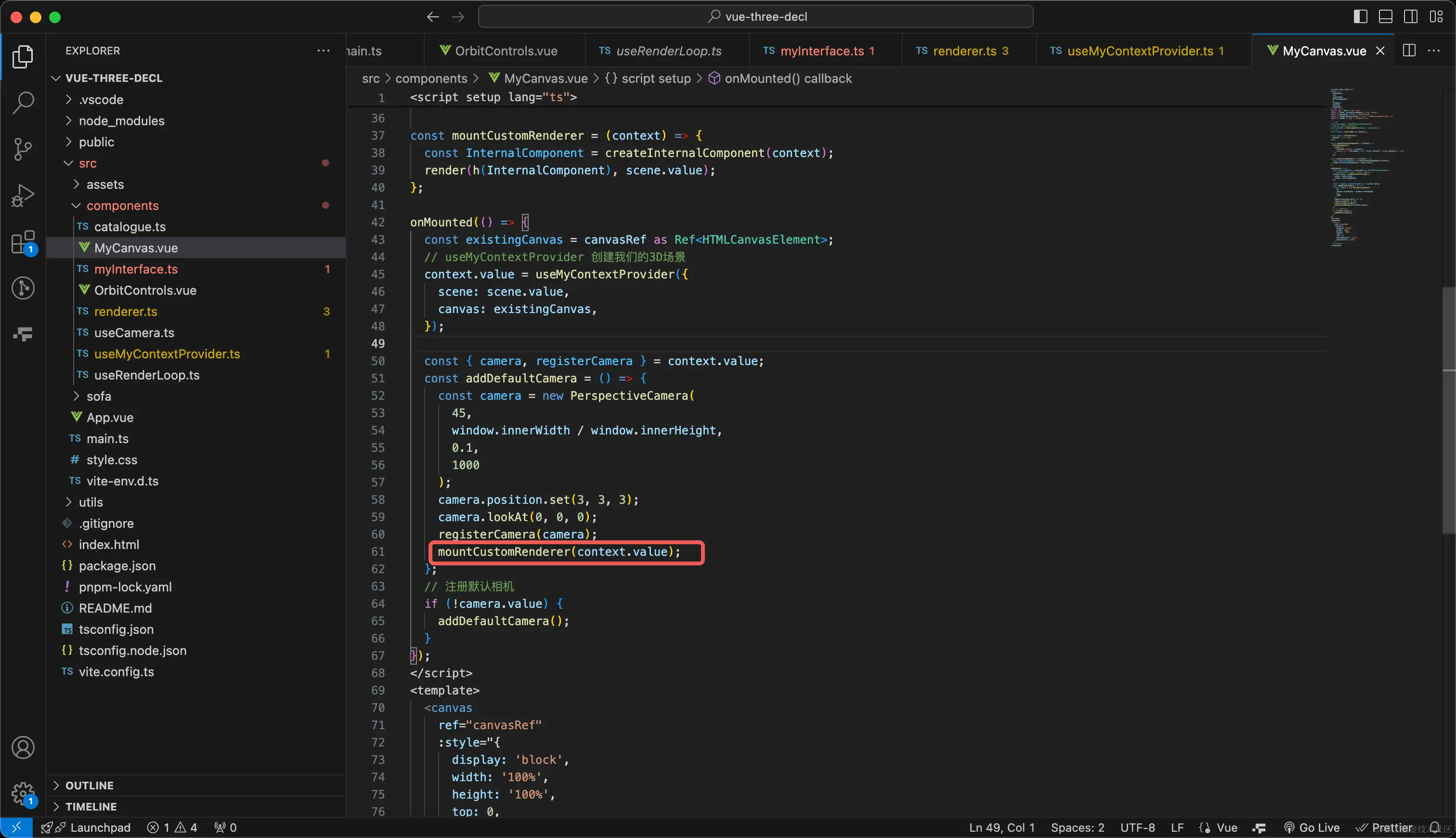Open the Manage gear settings

click(x=23, y=793)
